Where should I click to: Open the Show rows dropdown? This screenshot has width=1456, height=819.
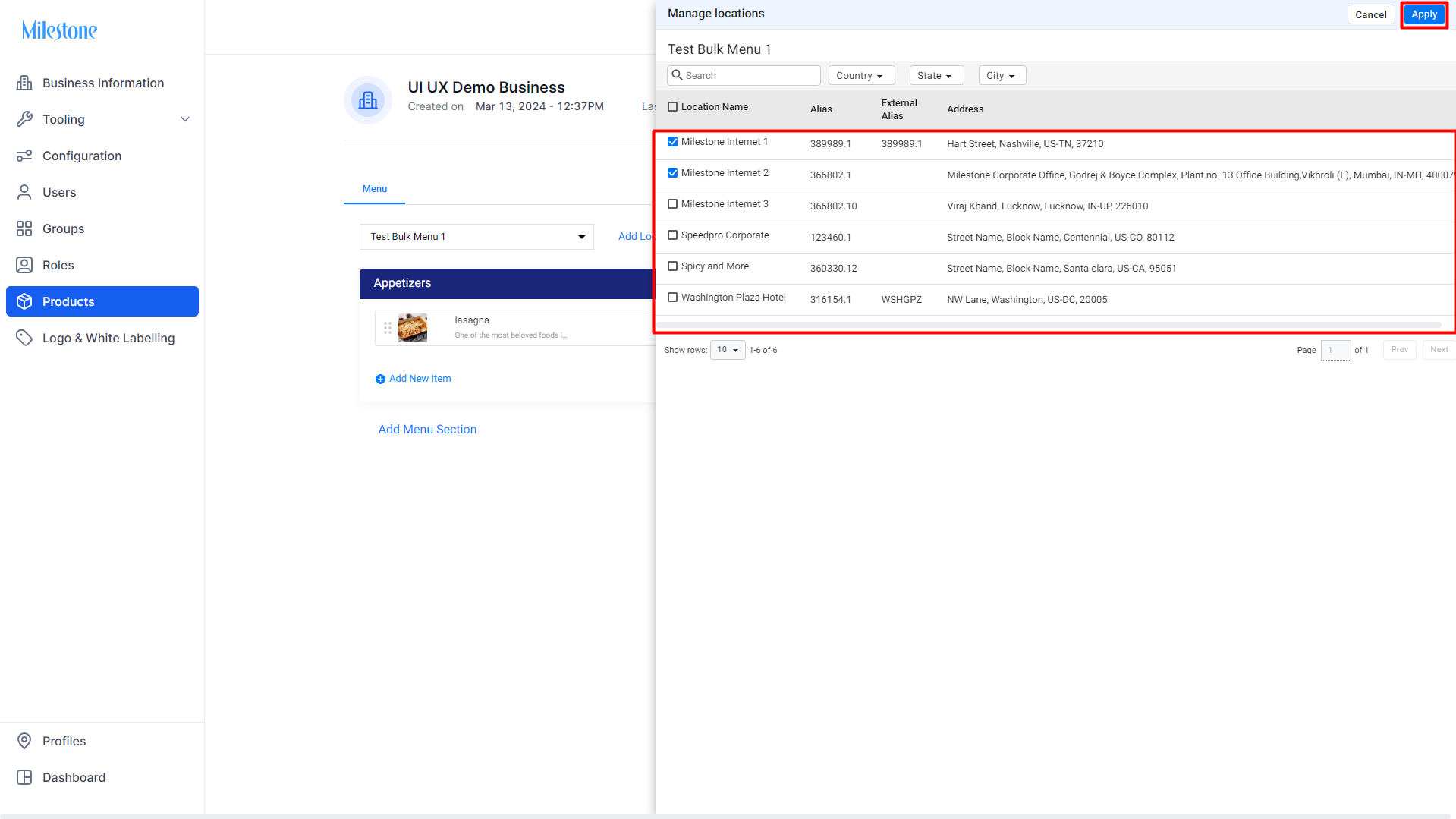[x=728, y=350]
